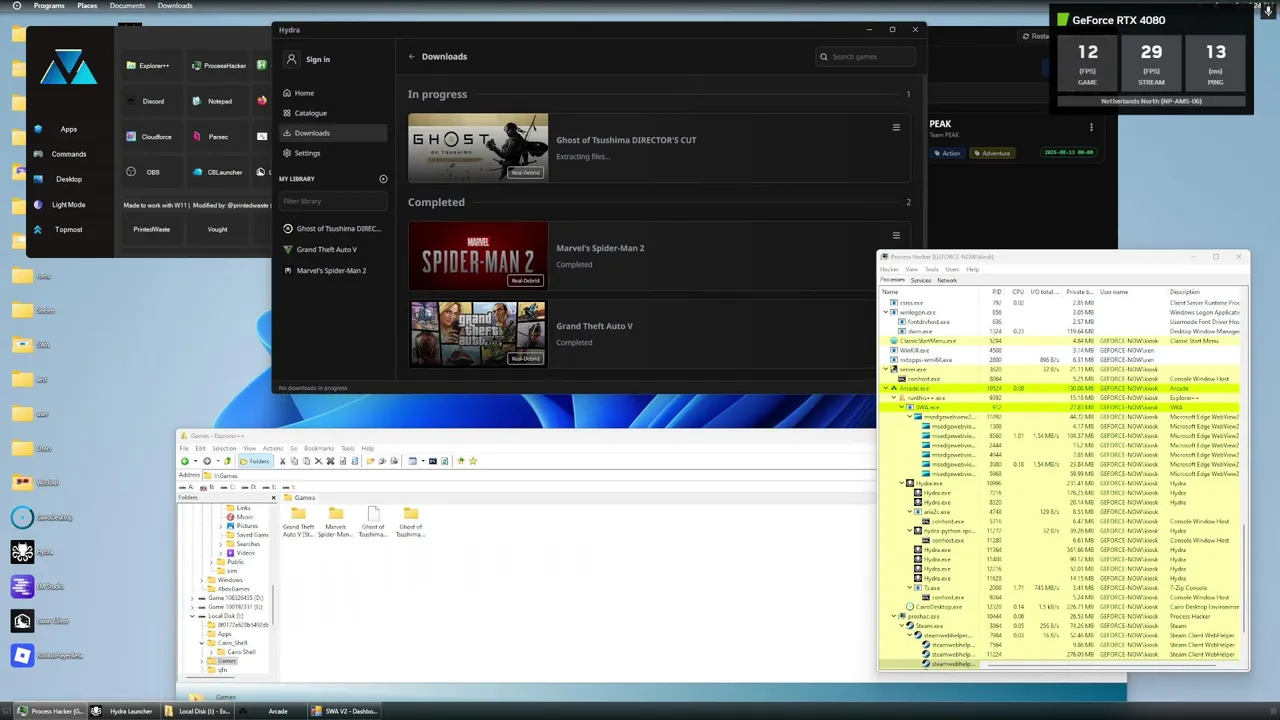
Task: Open Commands section in Arcade sidebar
Action: [68, 154]
